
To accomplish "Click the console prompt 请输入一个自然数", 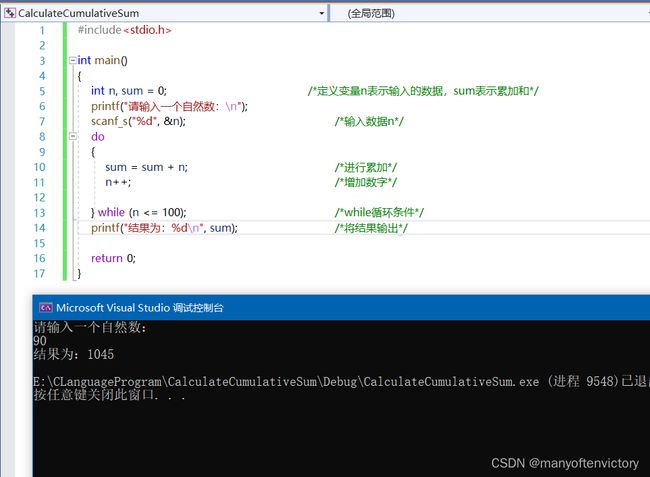I will 90,327.
